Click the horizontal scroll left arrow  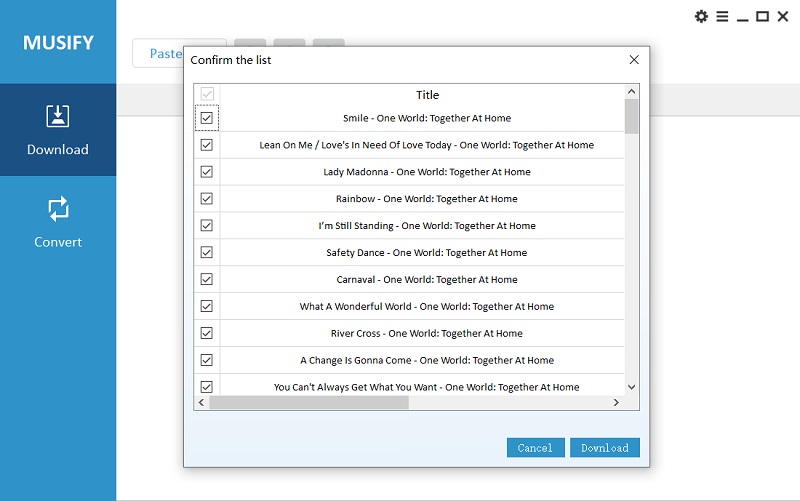(201, 403)
